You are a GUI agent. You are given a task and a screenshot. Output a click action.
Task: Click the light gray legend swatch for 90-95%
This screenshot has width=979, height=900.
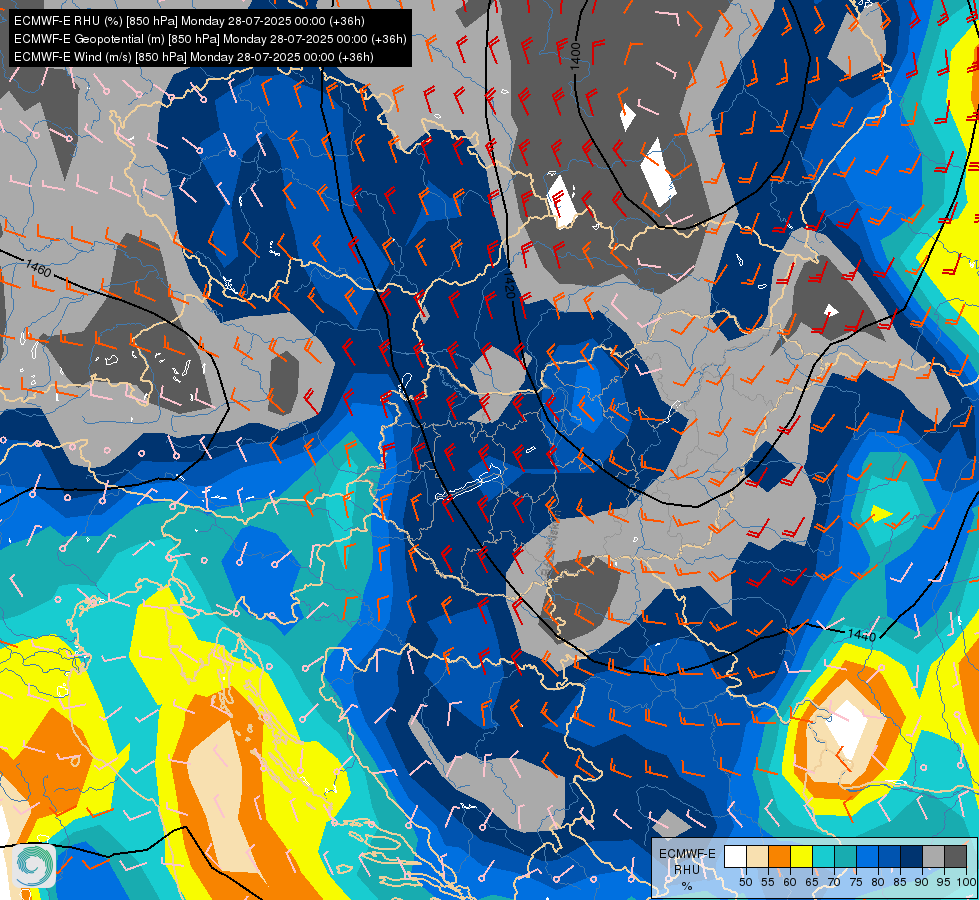pos(933,856)
